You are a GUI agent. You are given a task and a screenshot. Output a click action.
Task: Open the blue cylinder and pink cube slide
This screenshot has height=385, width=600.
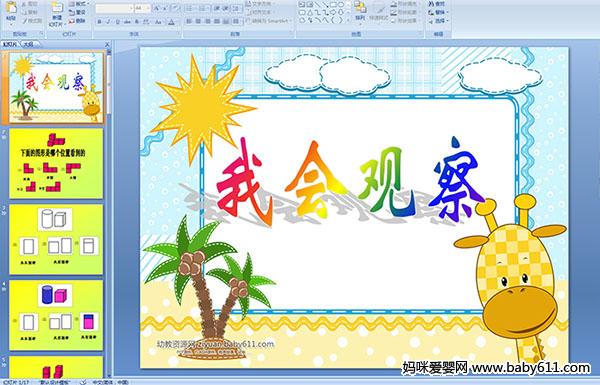pos(56,315)
